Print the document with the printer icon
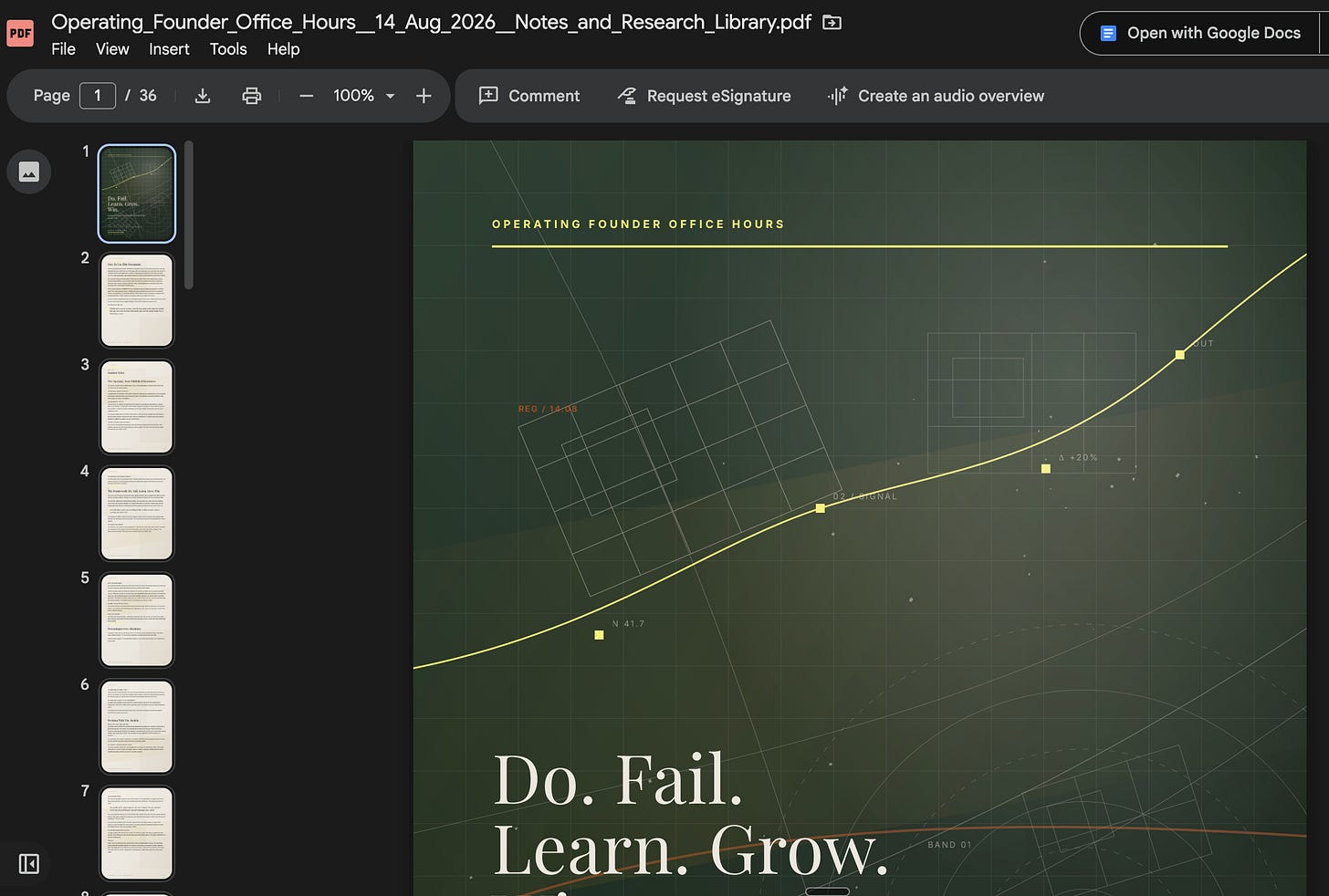The height and width of the screenshot is (896, 1329). [252, 96]
